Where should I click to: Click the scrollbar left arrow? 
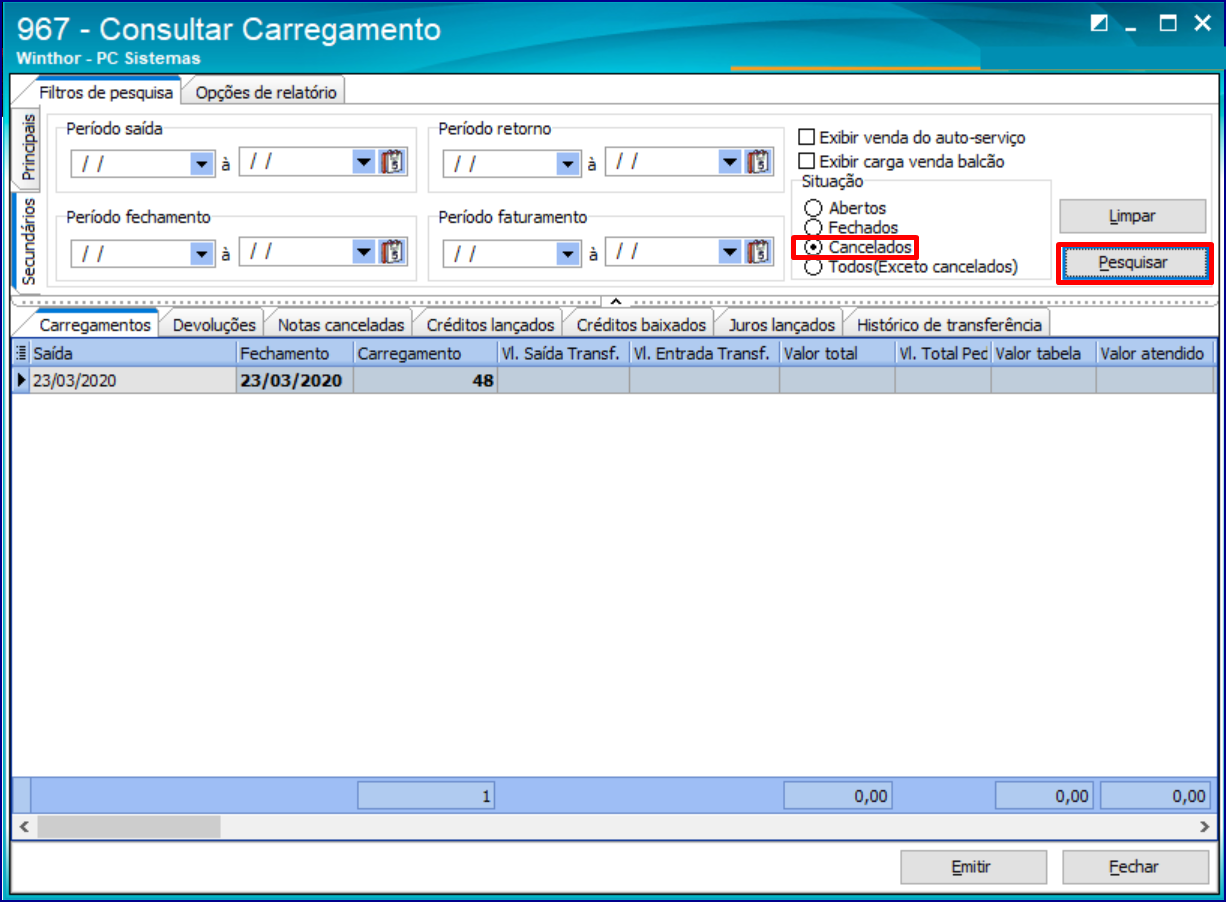(24, 826)
